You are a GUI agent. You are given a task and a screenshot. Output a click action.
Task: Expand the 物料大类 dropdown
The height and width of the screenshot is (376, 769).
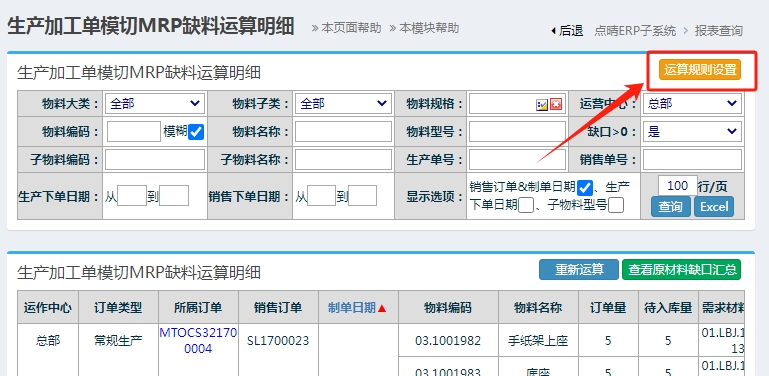[155, 104]
